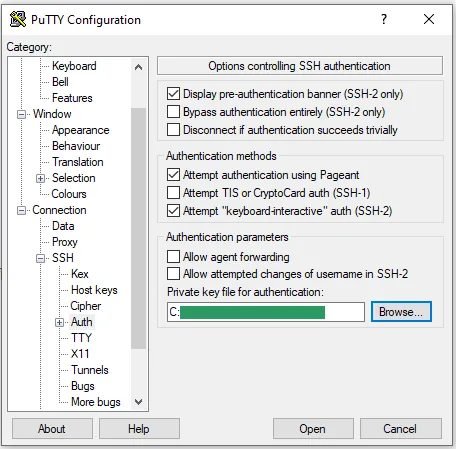Image resolution: width=456 pixels, height=449 pixels.
Task: Expand the Selection tree node
Action: tap(40, 179)
